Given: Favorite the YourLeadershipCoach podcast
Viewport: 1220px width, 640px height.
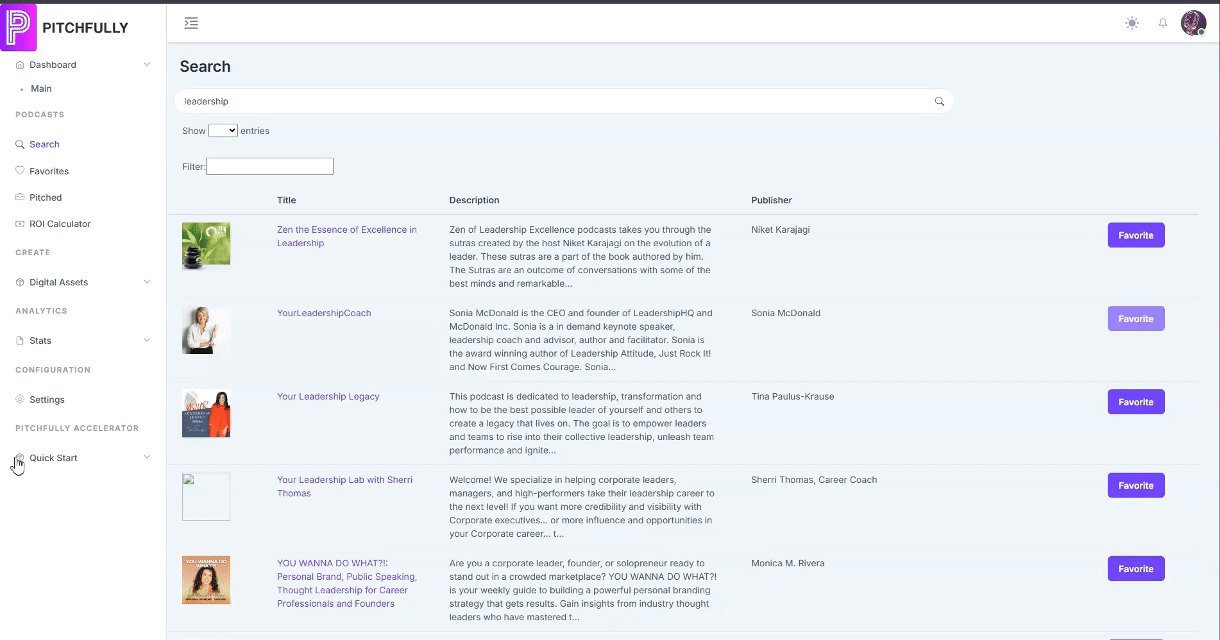Looking at the screenshot, I should pos(1136,319).
